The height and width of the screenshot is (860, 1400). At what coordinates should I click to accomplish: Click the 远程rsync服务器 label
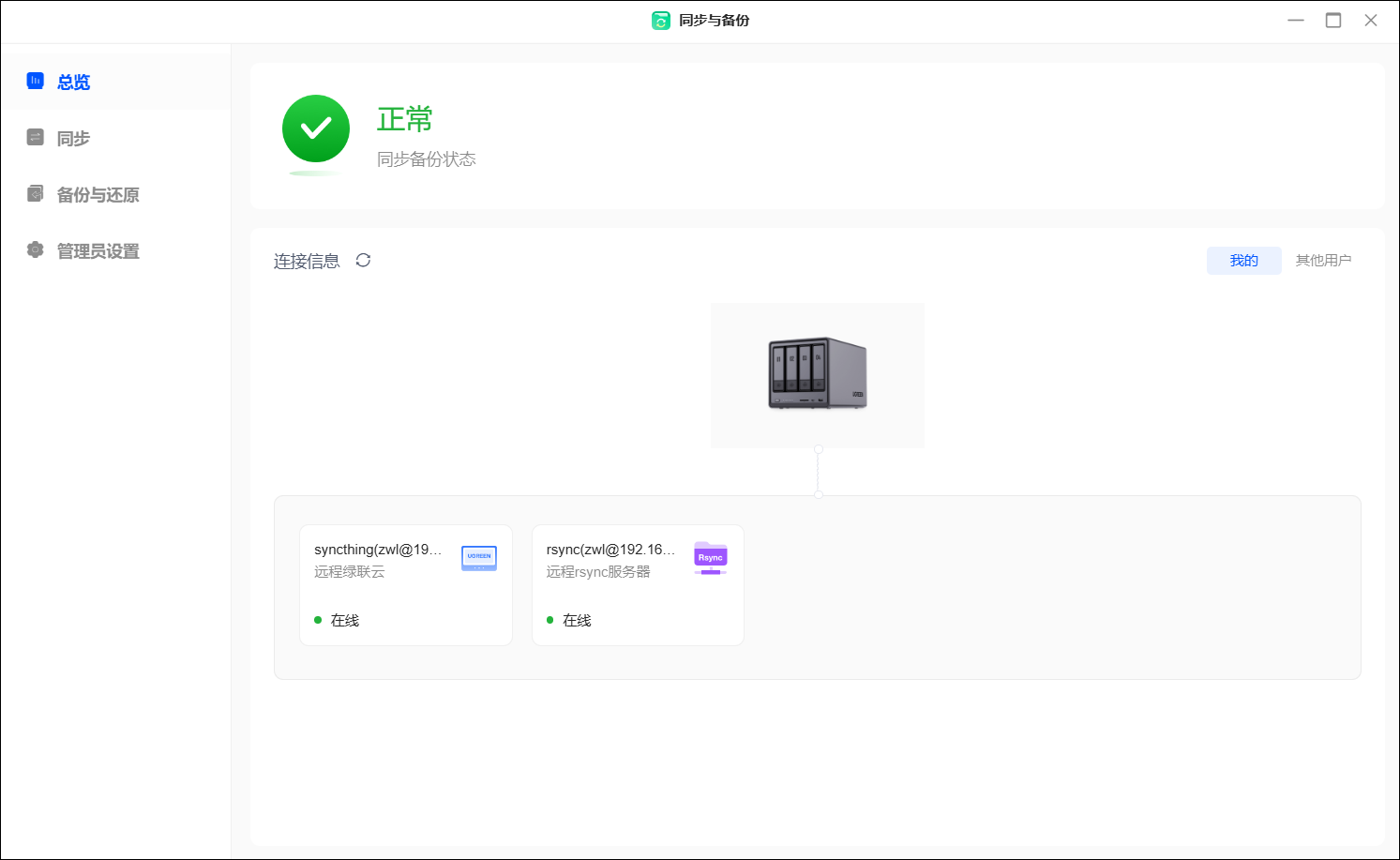598,572
